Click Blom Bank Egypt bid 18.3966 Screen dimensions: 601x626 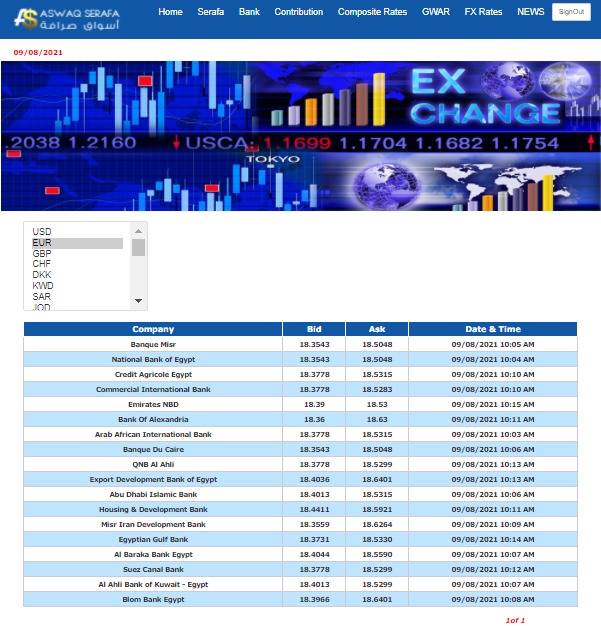pyautogui.click(x=314, y=600)
